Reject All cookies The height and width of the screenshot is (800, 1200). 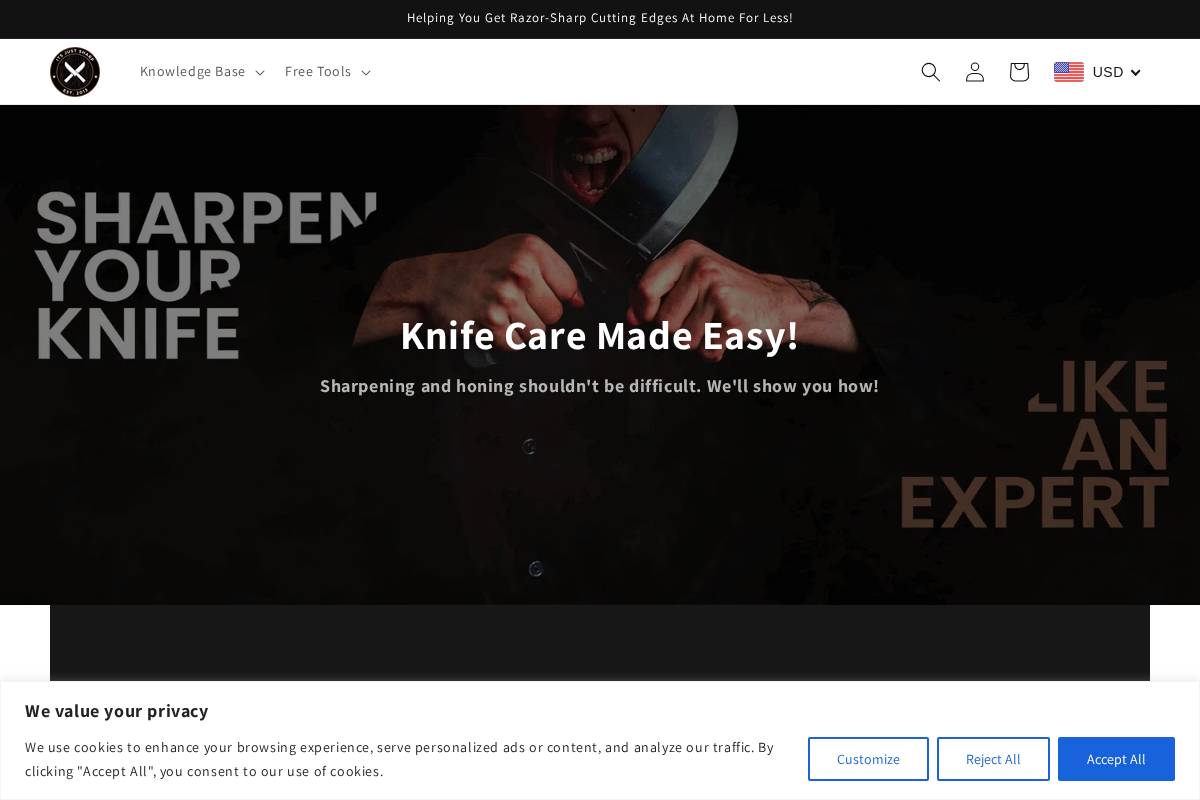[x=993, y=759]
